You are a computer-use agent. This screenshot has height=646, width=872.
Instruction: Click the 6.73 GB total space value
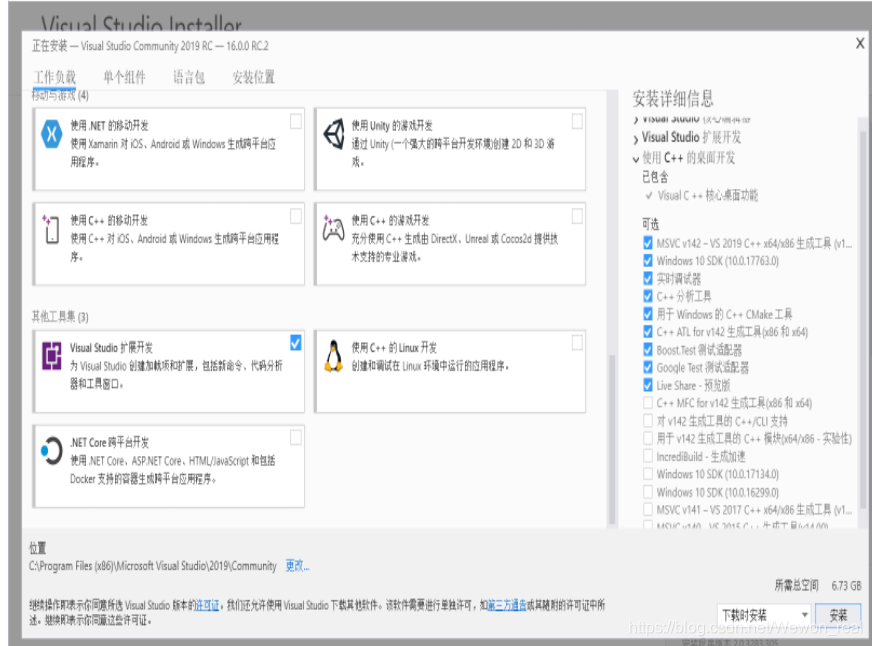click(x=846, y=585)
